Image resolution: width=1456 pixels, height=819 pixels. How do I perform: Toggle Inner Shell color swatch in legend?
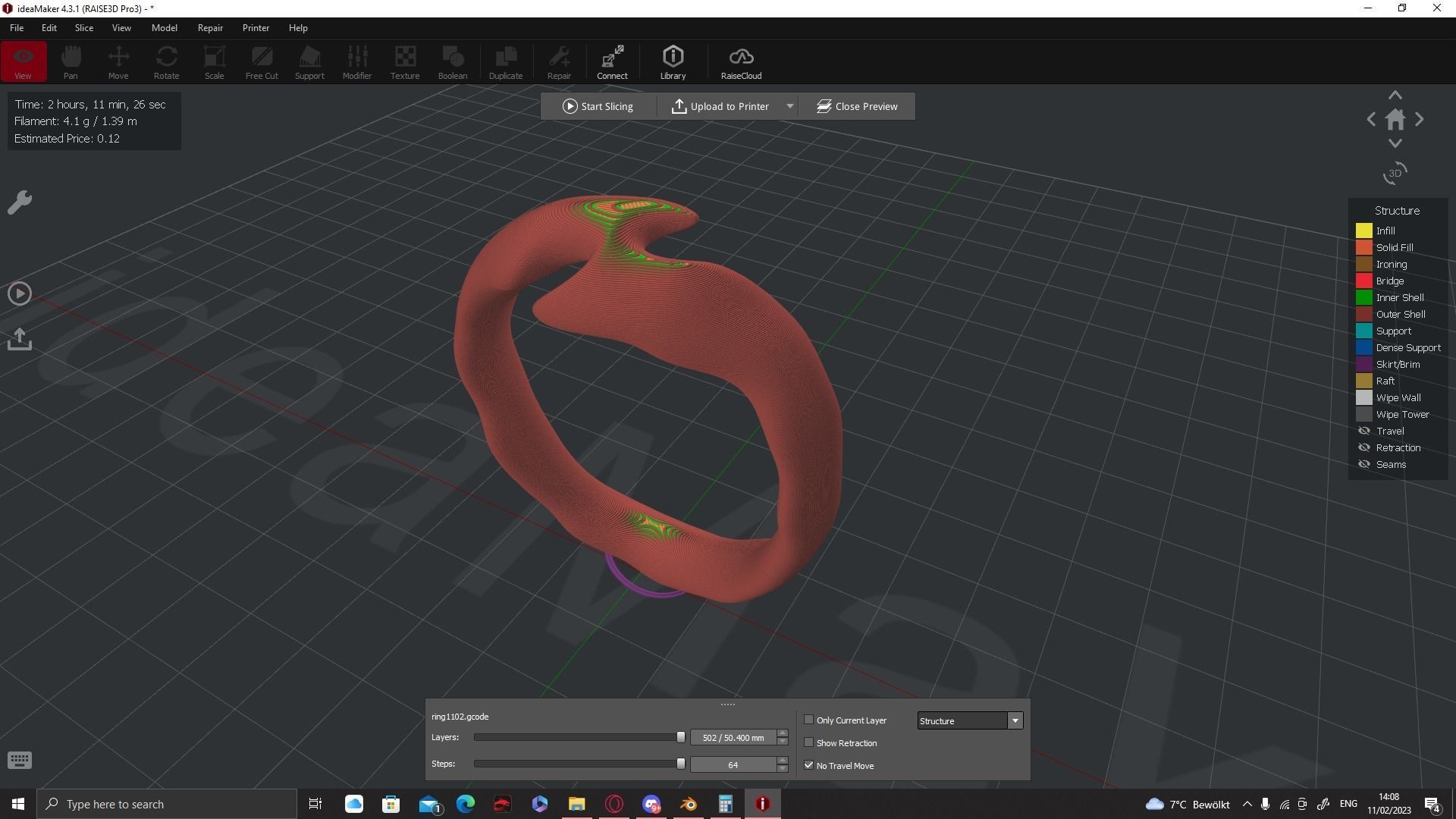1364,297
